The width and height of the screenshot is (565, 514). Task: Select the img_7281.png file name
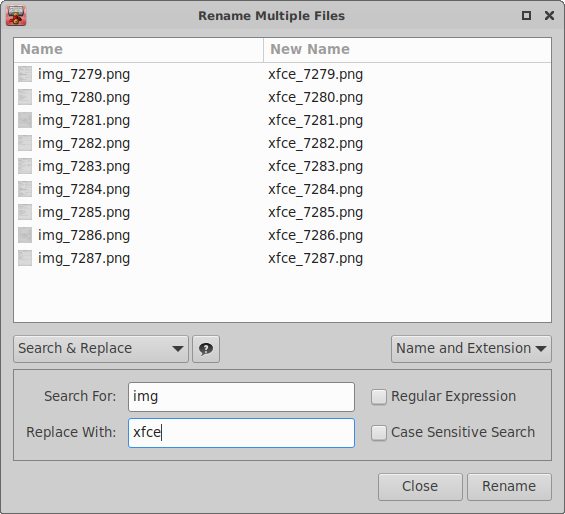84,121
